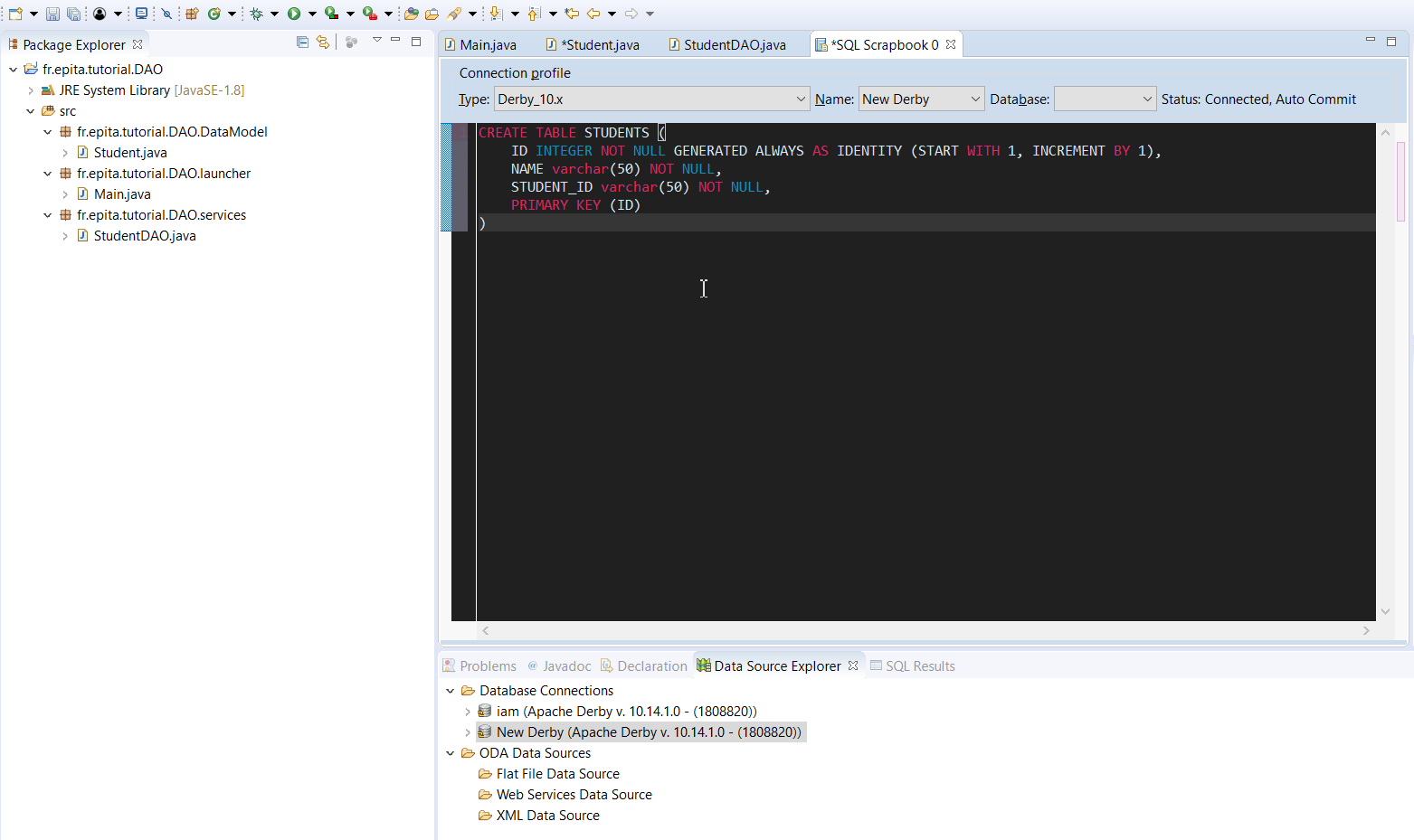
Task: Close the Data Source Explorer view
Action: point(853,665)
